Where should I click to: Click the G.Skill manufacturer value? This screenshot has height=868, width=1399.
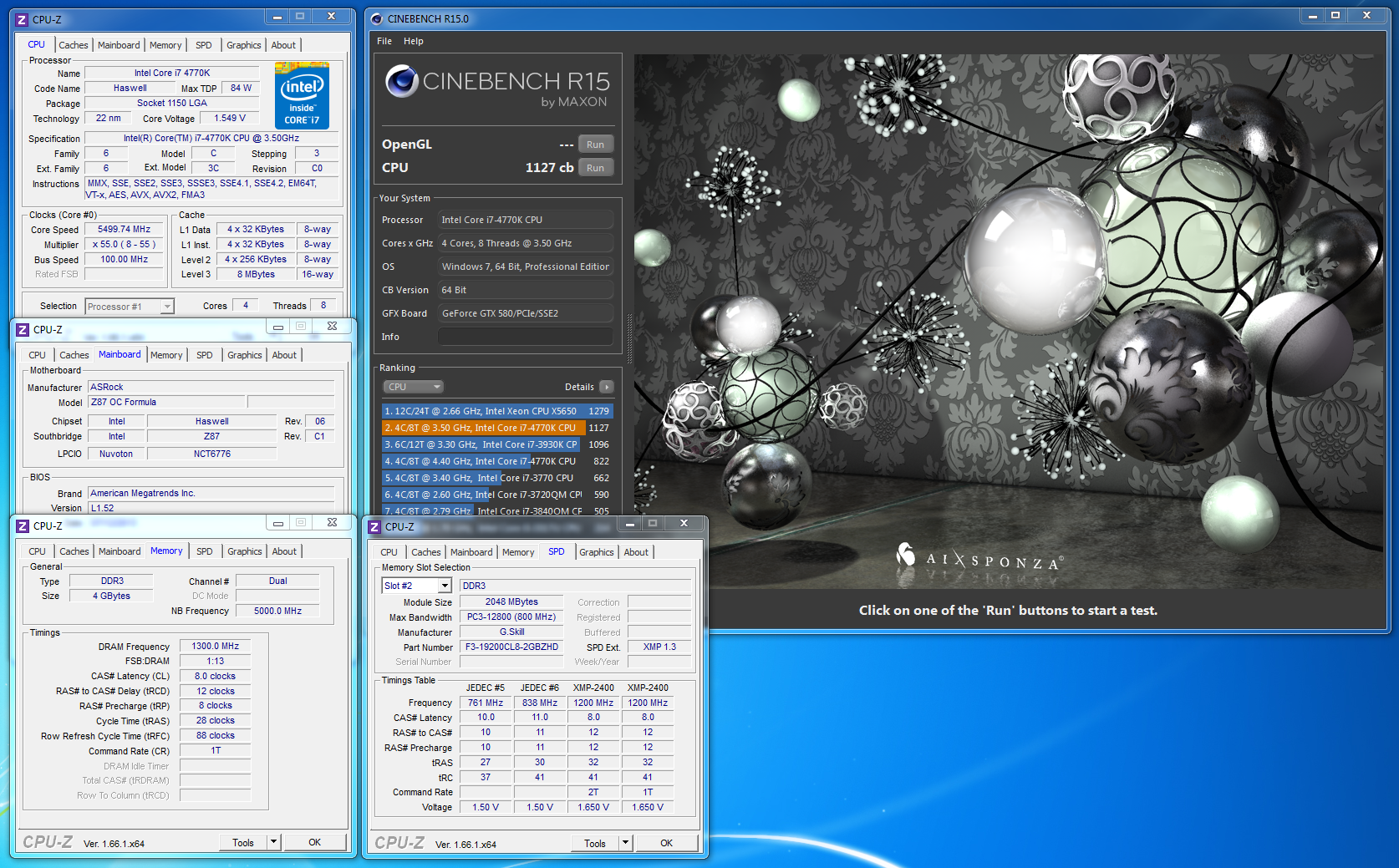[x=511, y=632]
